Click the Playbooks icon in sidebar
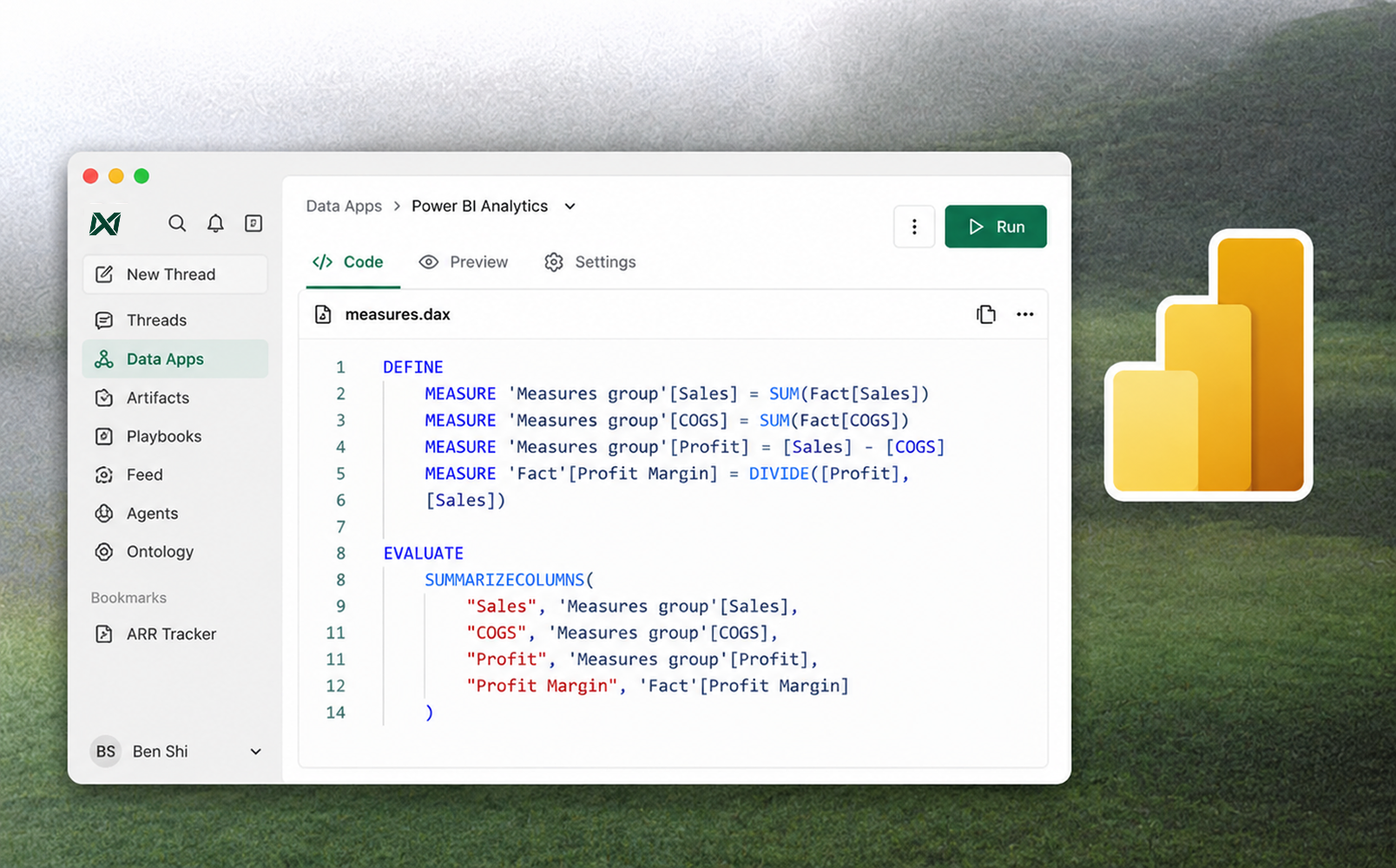The height and width of the screenshot is (868, 1396). point(104,437)
